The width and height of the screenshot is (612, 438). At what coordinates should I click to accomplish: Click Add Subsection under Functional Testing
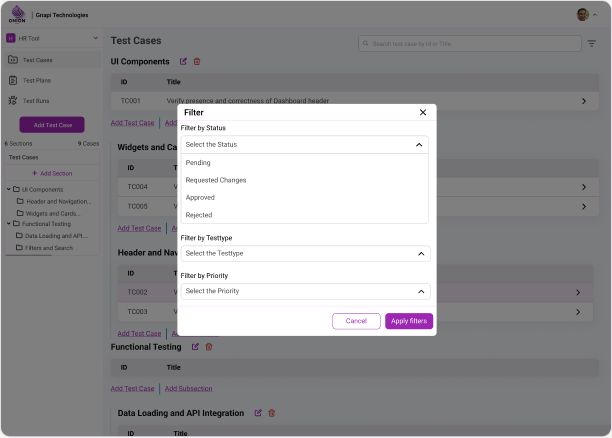(x=189, y=388)
